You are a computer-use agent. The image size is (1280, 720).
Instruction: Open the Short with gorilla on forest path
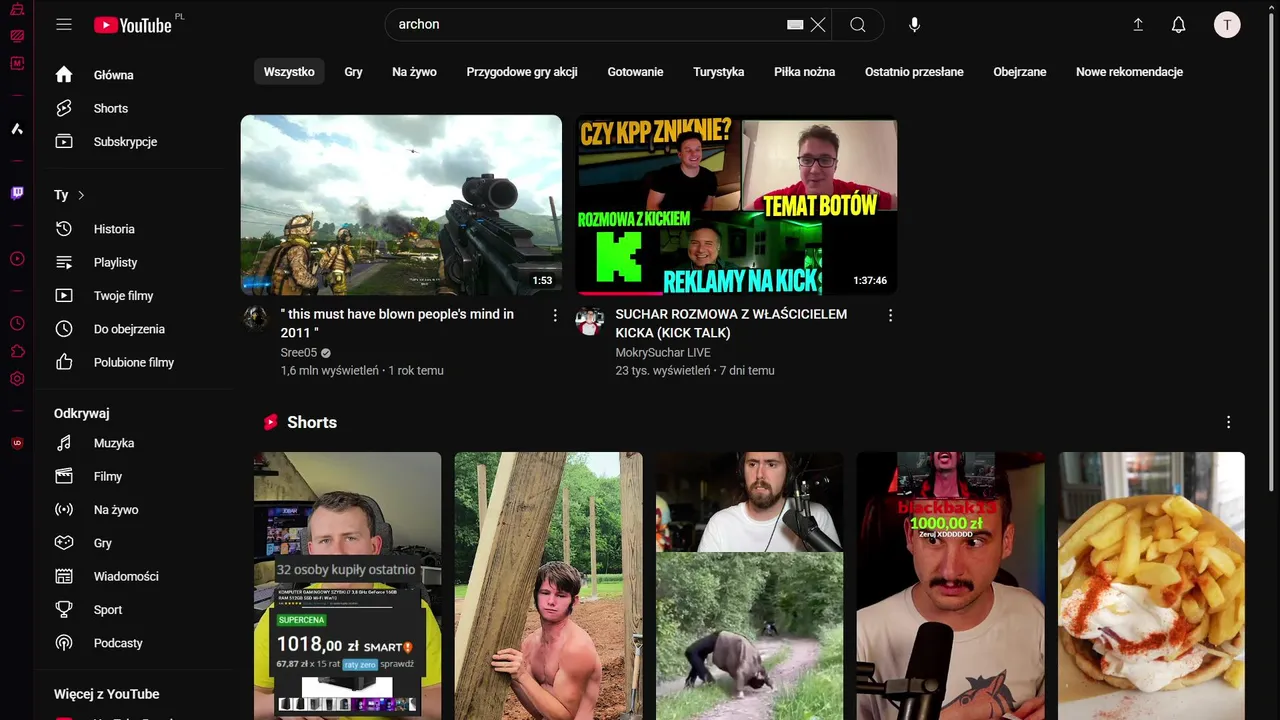tap(749, 586)
